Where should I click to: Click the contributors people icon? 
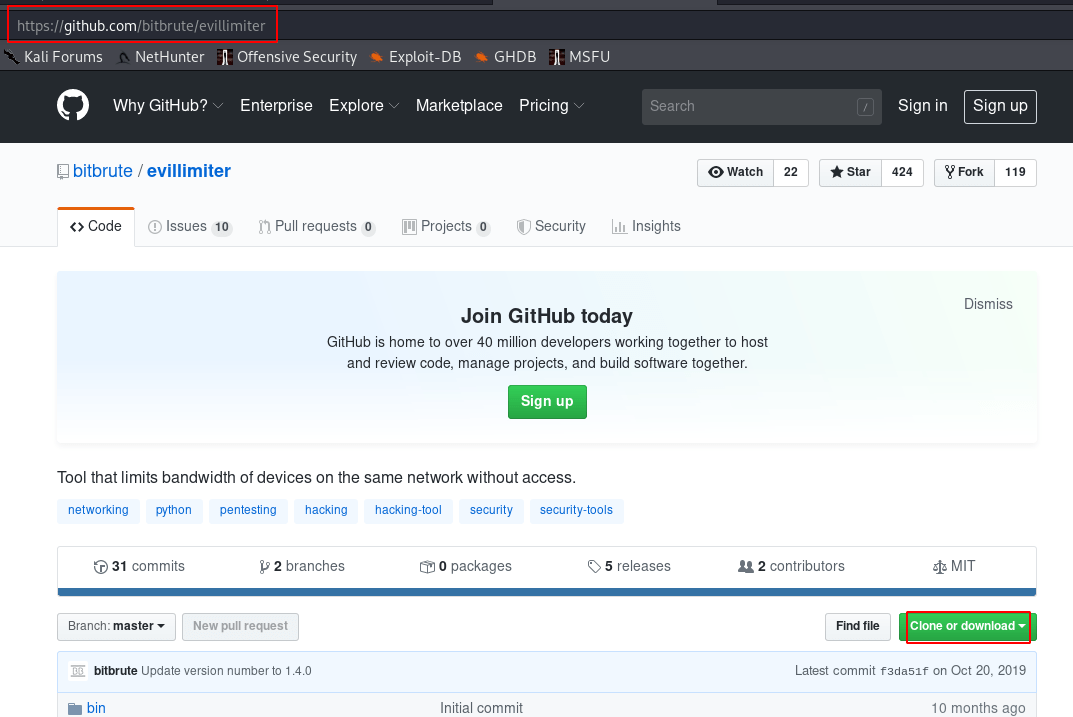pyautogui.click(x=746, y=566)
